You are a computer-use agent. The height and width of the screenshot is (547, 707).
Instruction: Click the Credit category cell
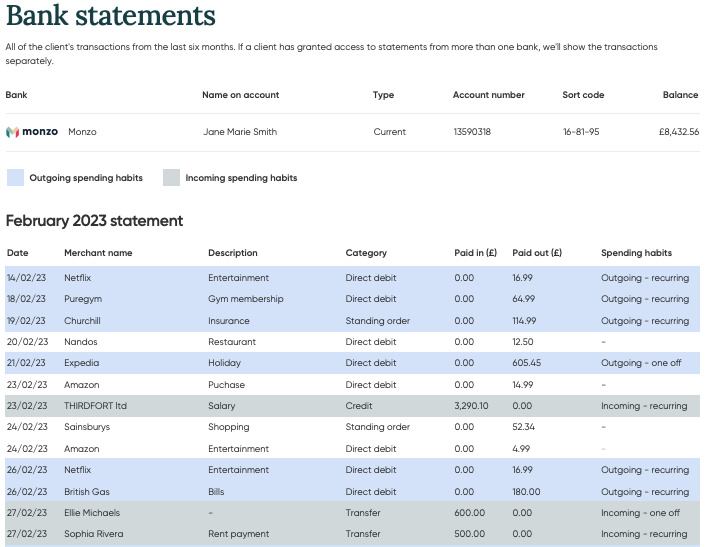[359, 406]
